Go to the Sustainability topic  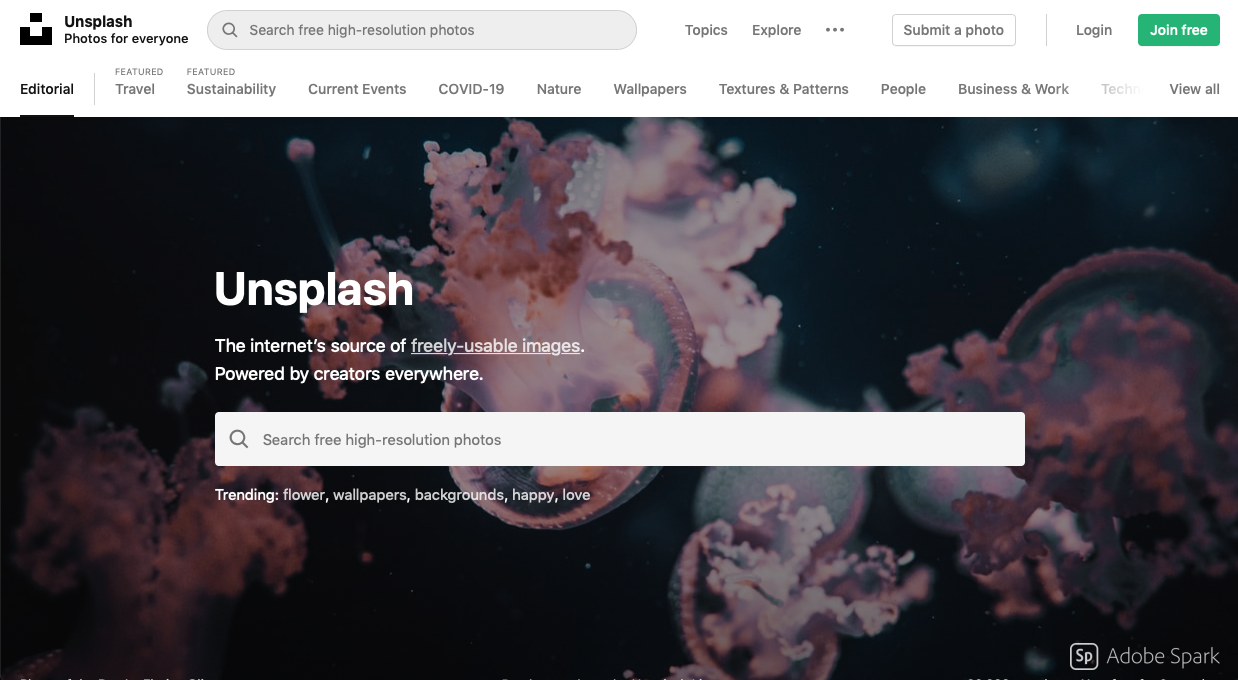point(231,89)
